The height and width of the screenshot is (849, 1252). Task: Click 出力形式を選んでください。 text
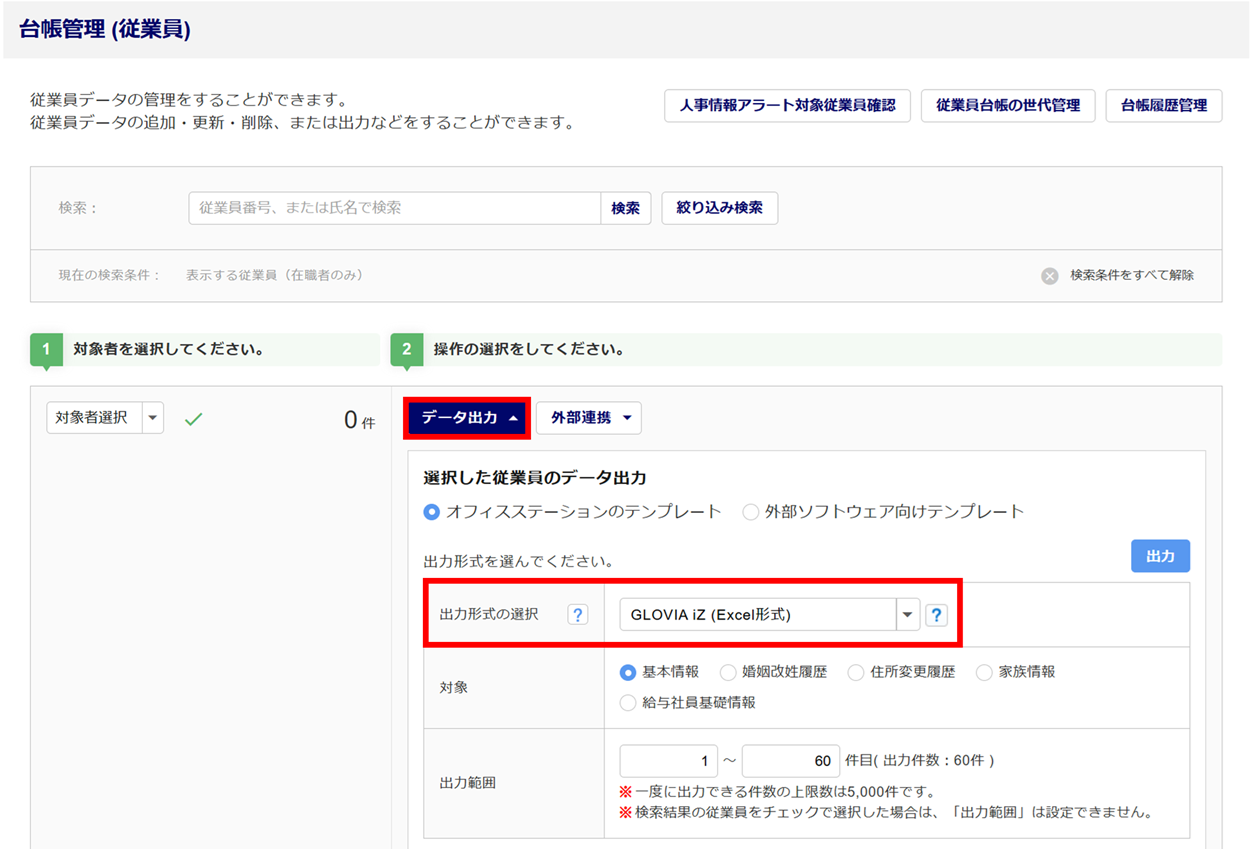518,561
